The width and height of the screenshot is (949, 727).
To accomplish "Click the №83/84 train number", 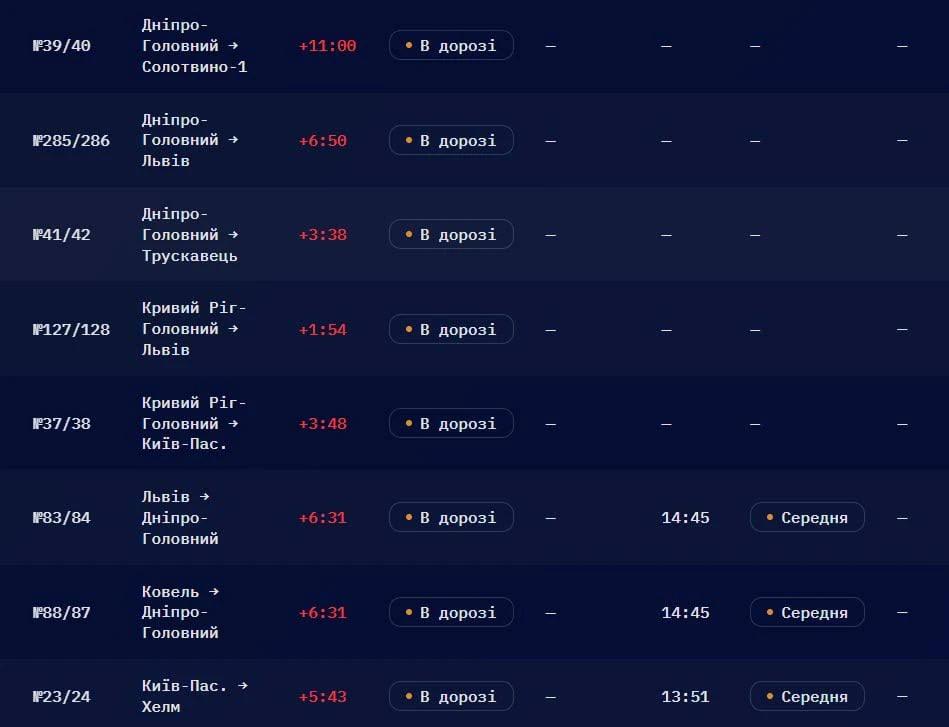I will click(62, 518).
